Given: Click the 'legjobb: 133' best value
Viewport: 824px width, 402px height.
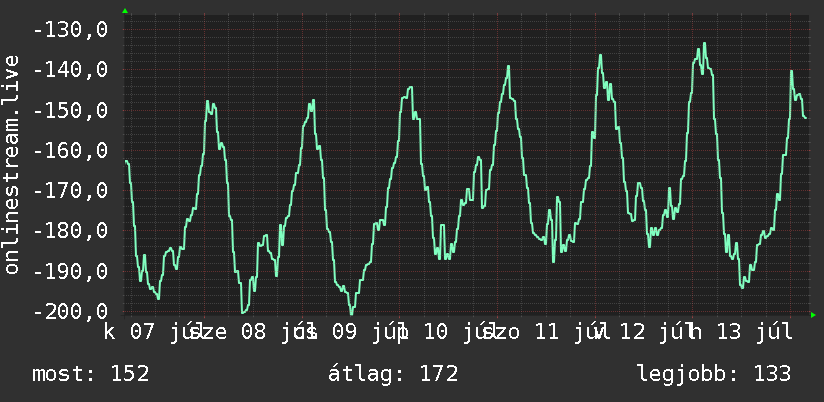Looking at the screenshot, I should [x=714, y=374].
